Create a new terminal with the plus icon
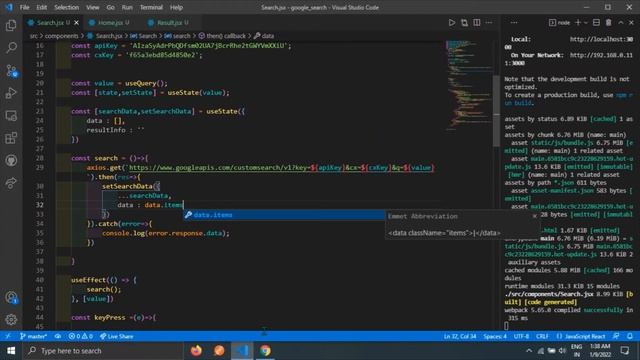640x360 pixels. (578, 23)
